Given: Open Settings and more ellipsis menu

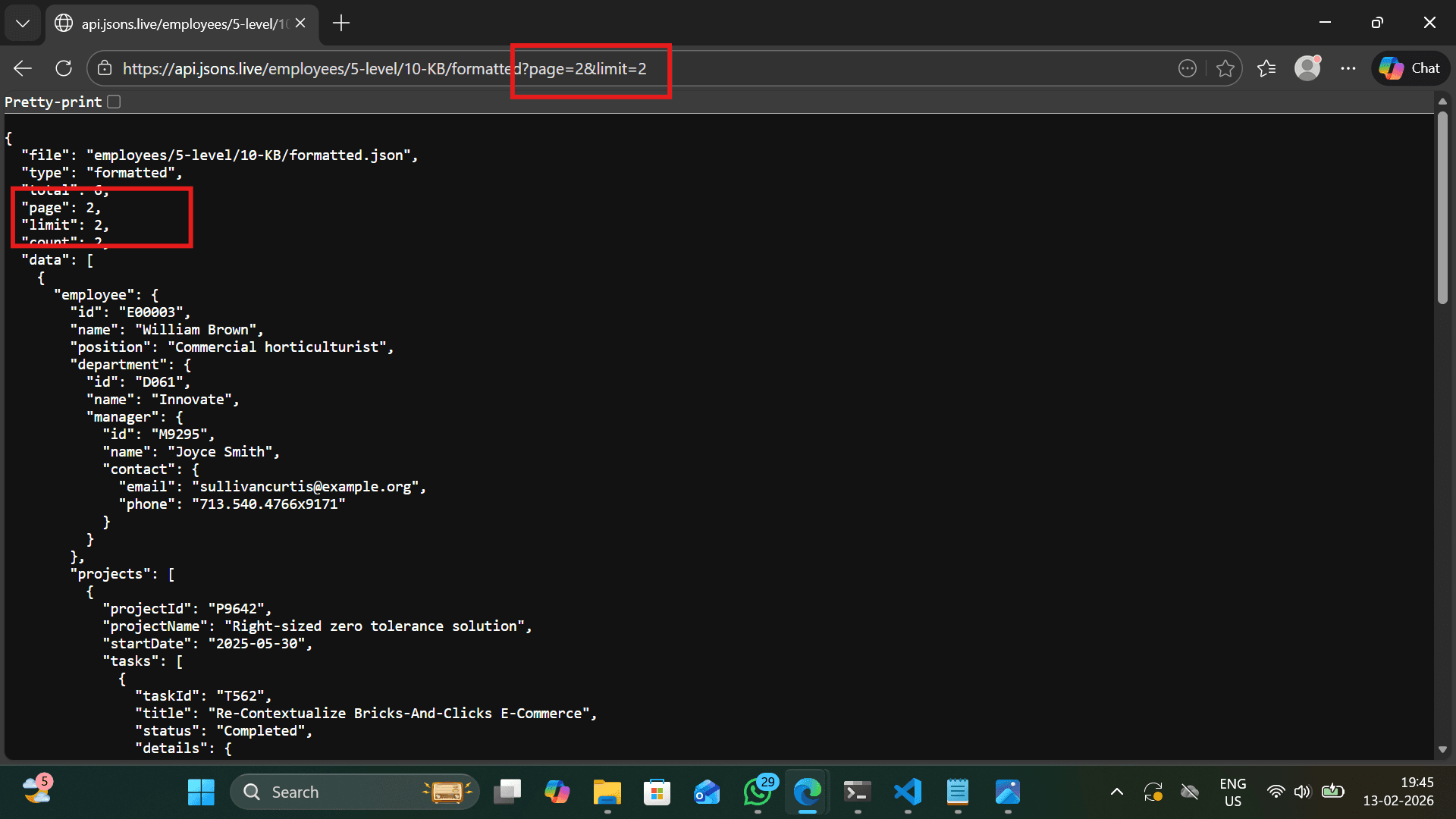Looking at the screenshot, I should (1348, 68).
